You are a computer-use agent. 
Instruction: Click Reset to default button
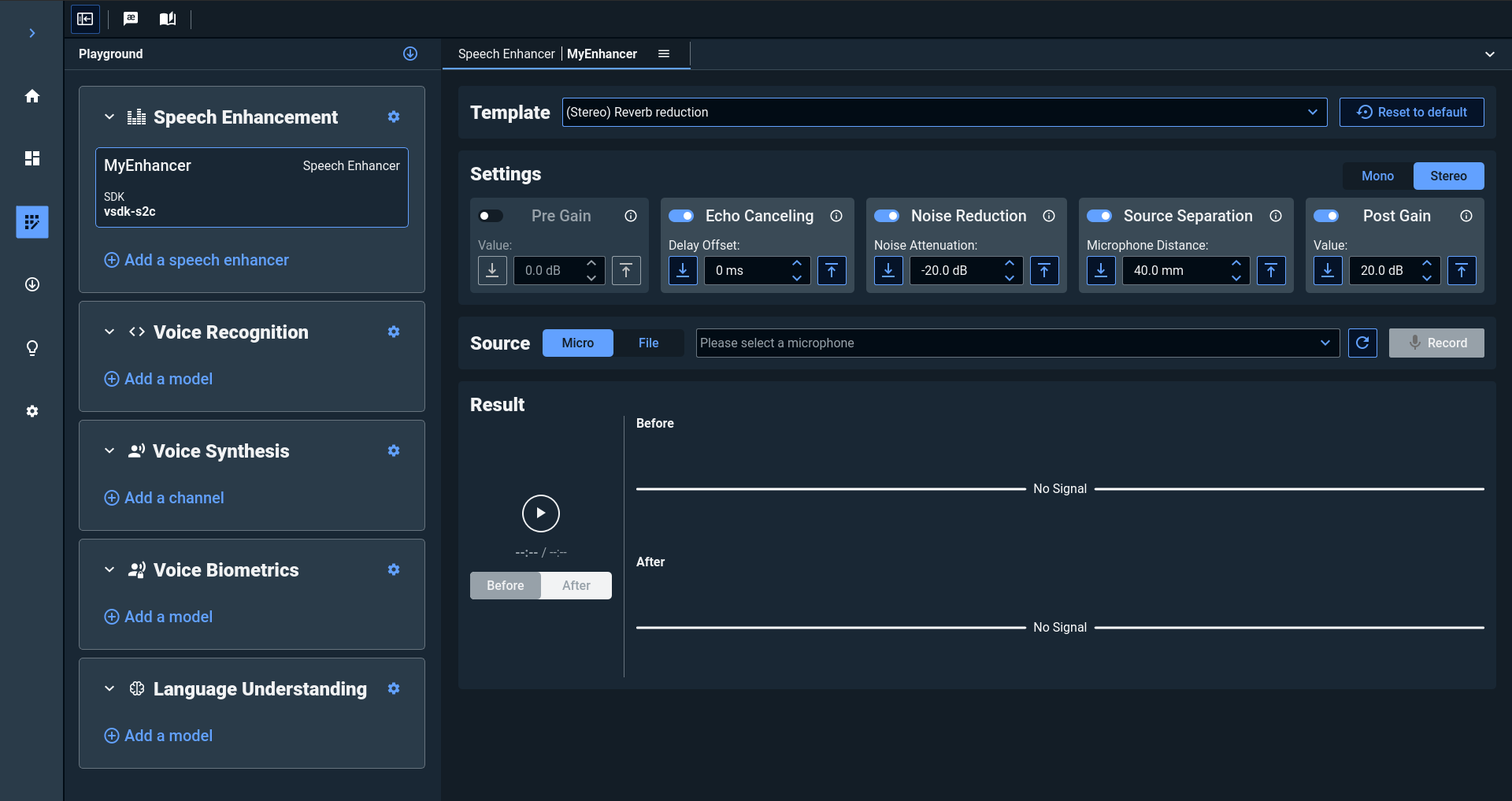(1411, 112)
